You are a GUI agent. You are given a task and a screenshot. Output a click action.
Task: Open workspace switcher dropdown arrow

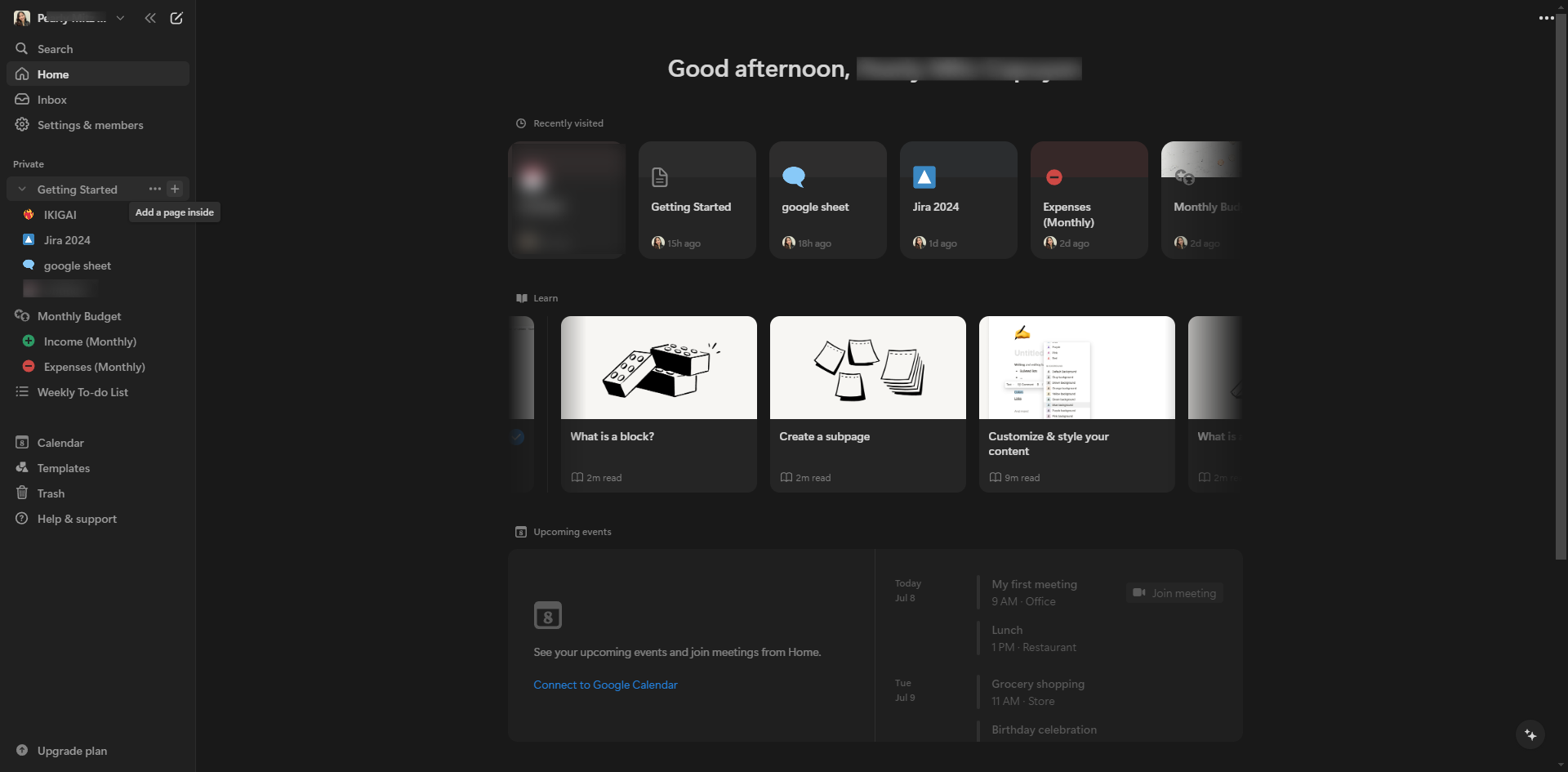click(x=120, y=18)
